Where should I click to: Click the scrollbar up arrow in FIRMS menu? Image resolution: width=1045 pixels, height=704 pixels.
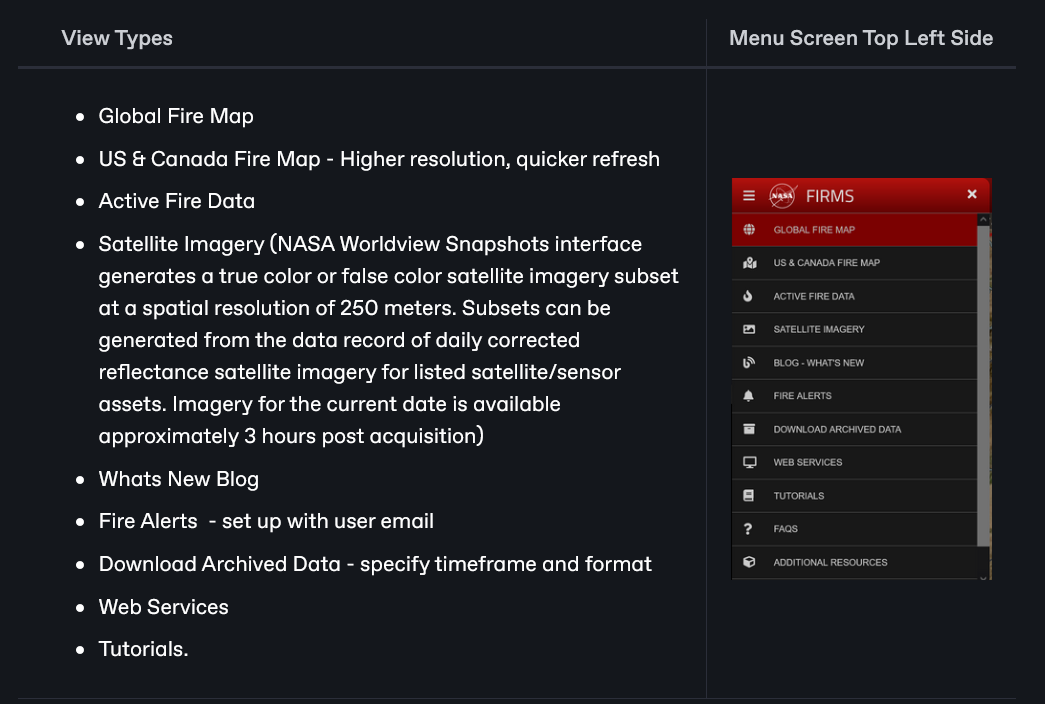coord(983,219)
